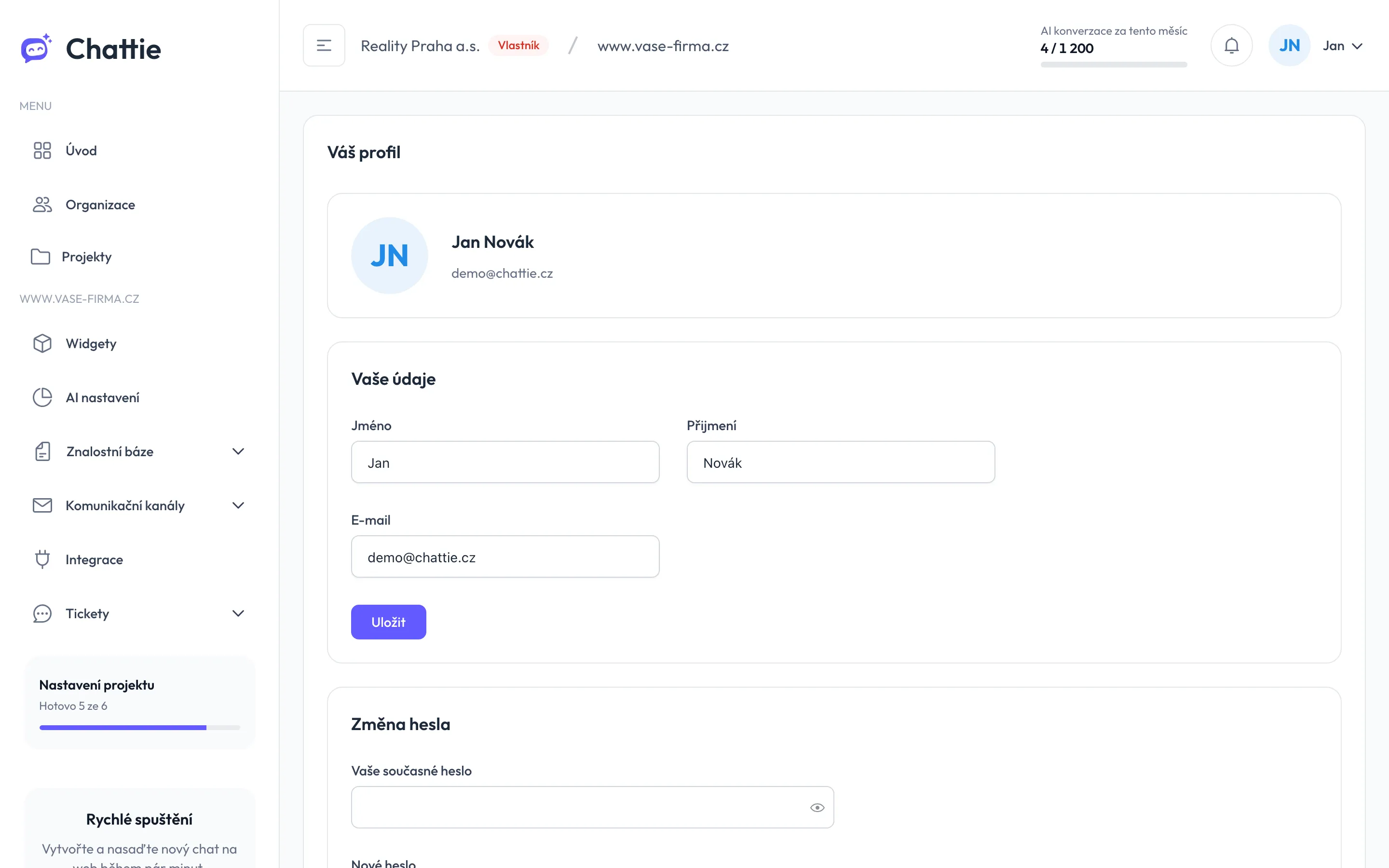Screen dimensions: 1389x868
Task: Open the www.vase-firma.cz project breadcrumb
Action: (663, 46)
